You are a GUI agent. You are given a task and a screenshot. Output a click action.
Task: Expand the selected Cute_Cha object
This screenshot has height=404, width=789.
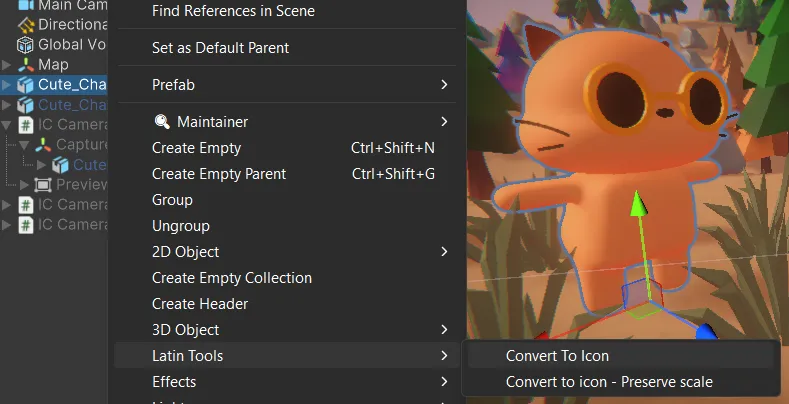(x=7, y=85)
